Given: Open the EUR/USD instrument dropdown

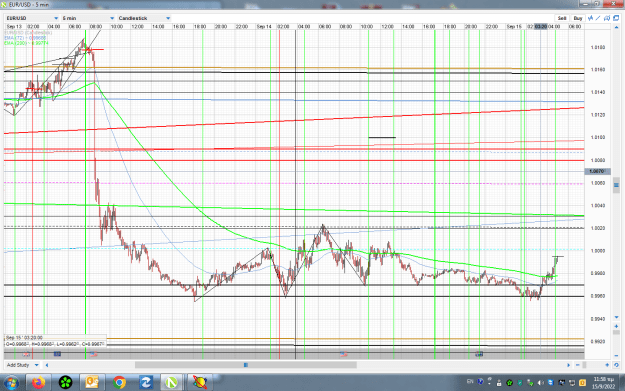Looking at the screenshot, I should pos(32,18).
